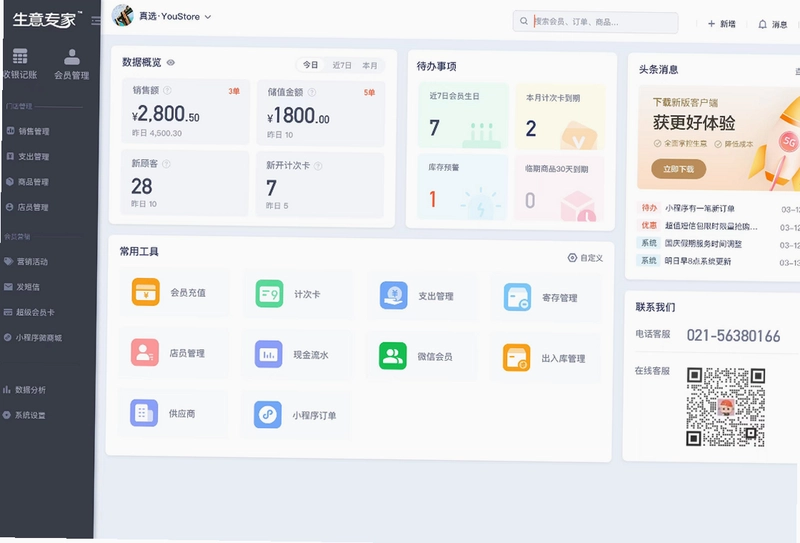Click the 021-56380166 phone number
Image resolution: width=800 pixels, height=543 pixels.
(733, 335)
